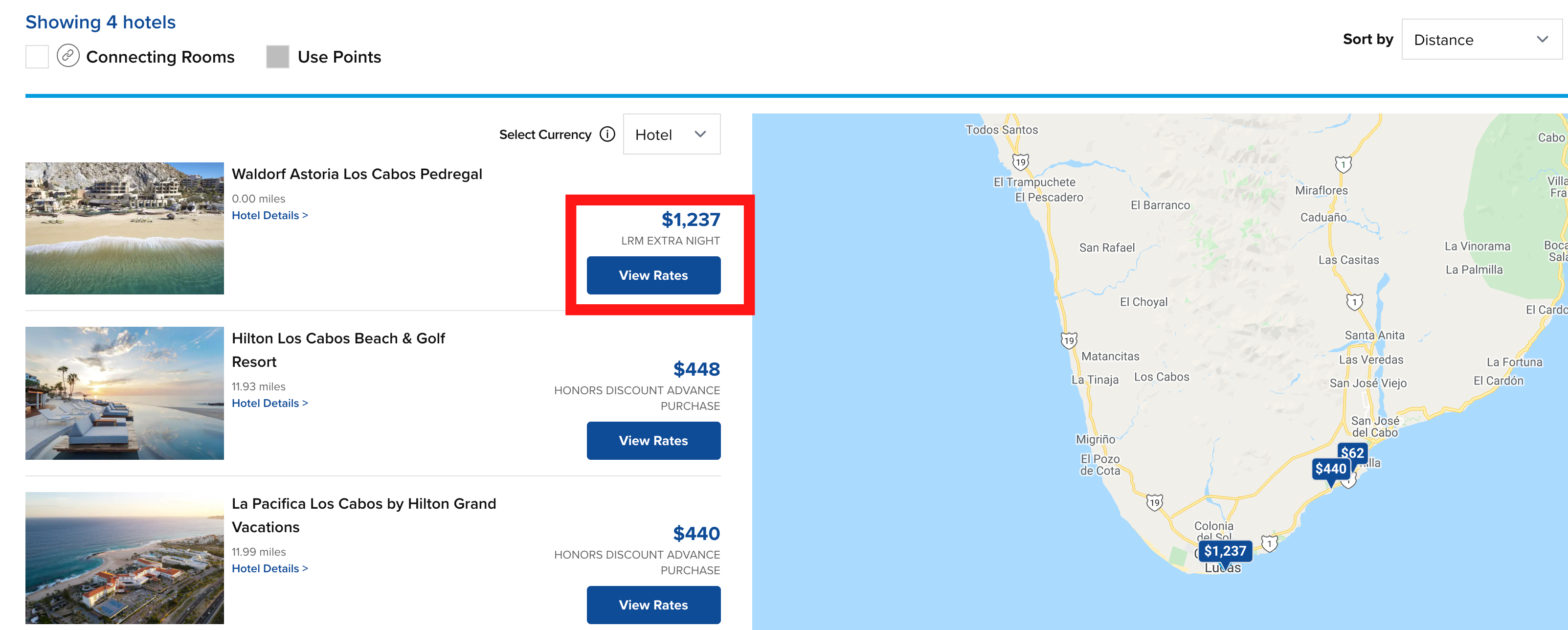The width and height of the screenshot is (1568, 630).
Task: Click Highway 1 shield near Miraflores
Action: pos(1343,164)
